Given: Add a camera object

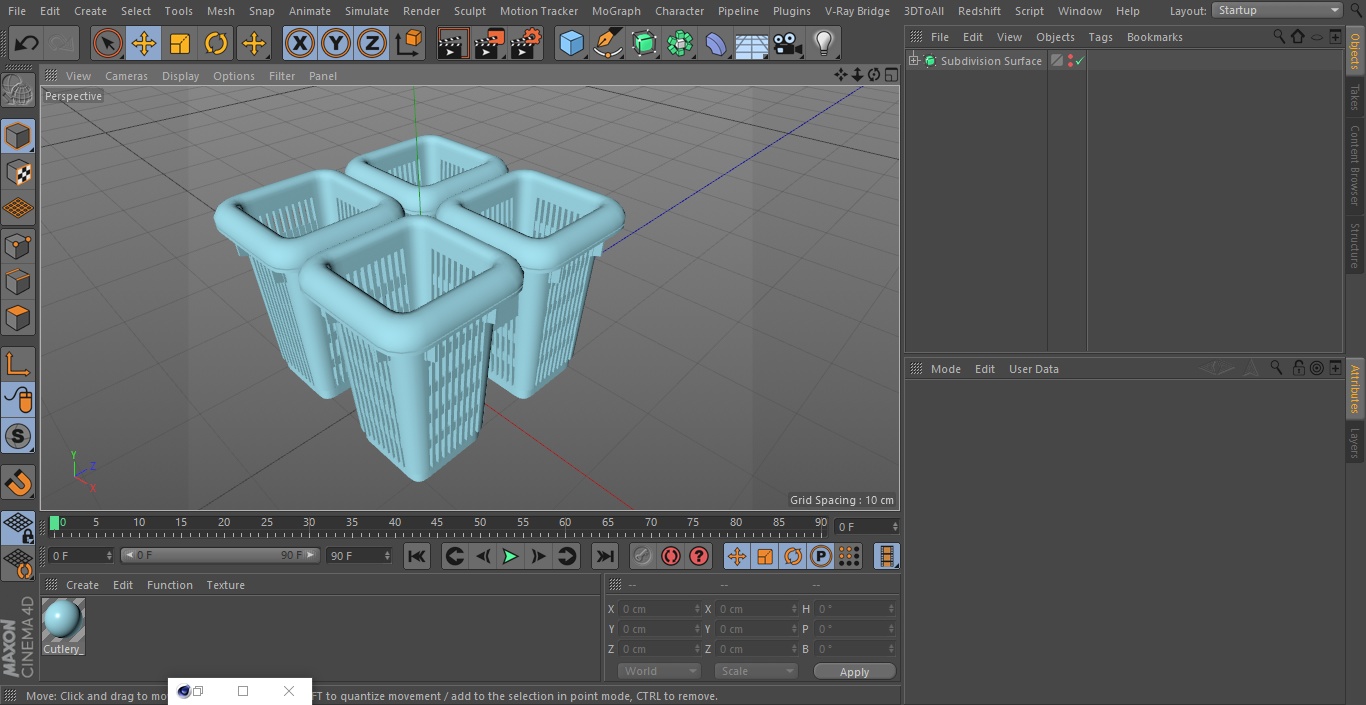Looking at the screenshot, I should (x=788, y=44).
